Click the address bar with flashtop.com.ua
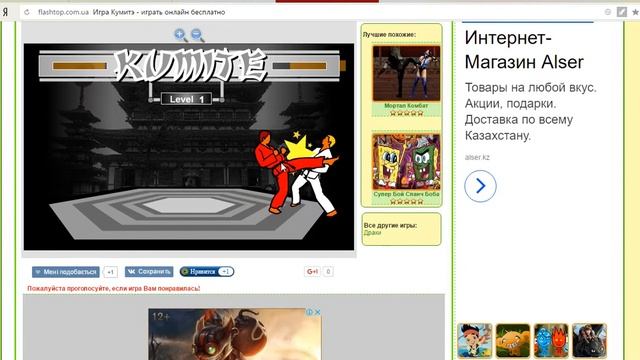640x360 pixels. click(312, 12)
